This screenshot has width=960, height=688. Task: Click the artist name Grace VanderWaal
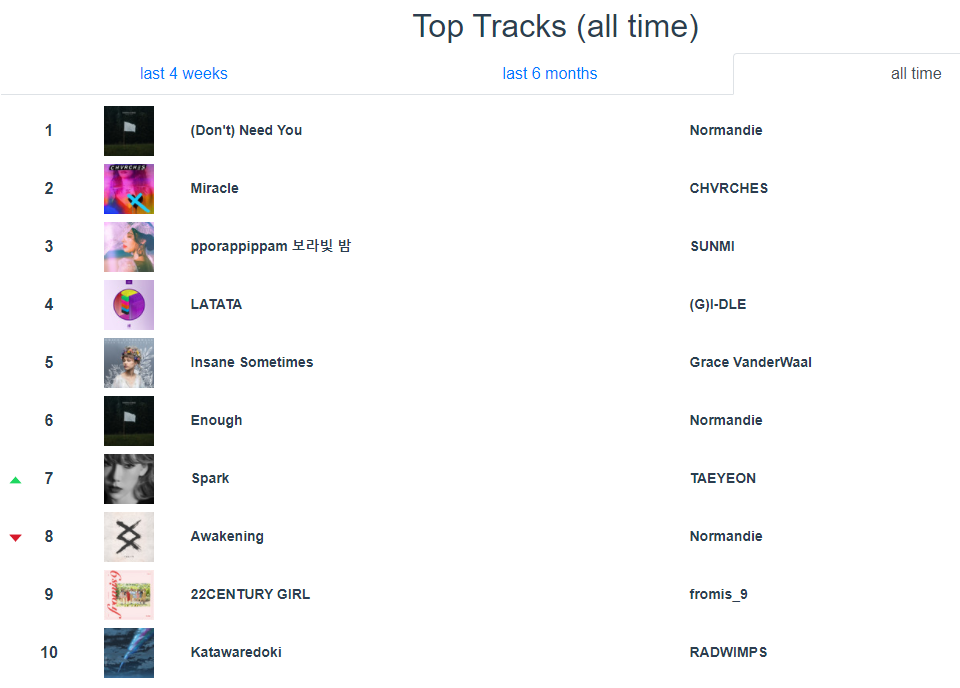(751, 362)
